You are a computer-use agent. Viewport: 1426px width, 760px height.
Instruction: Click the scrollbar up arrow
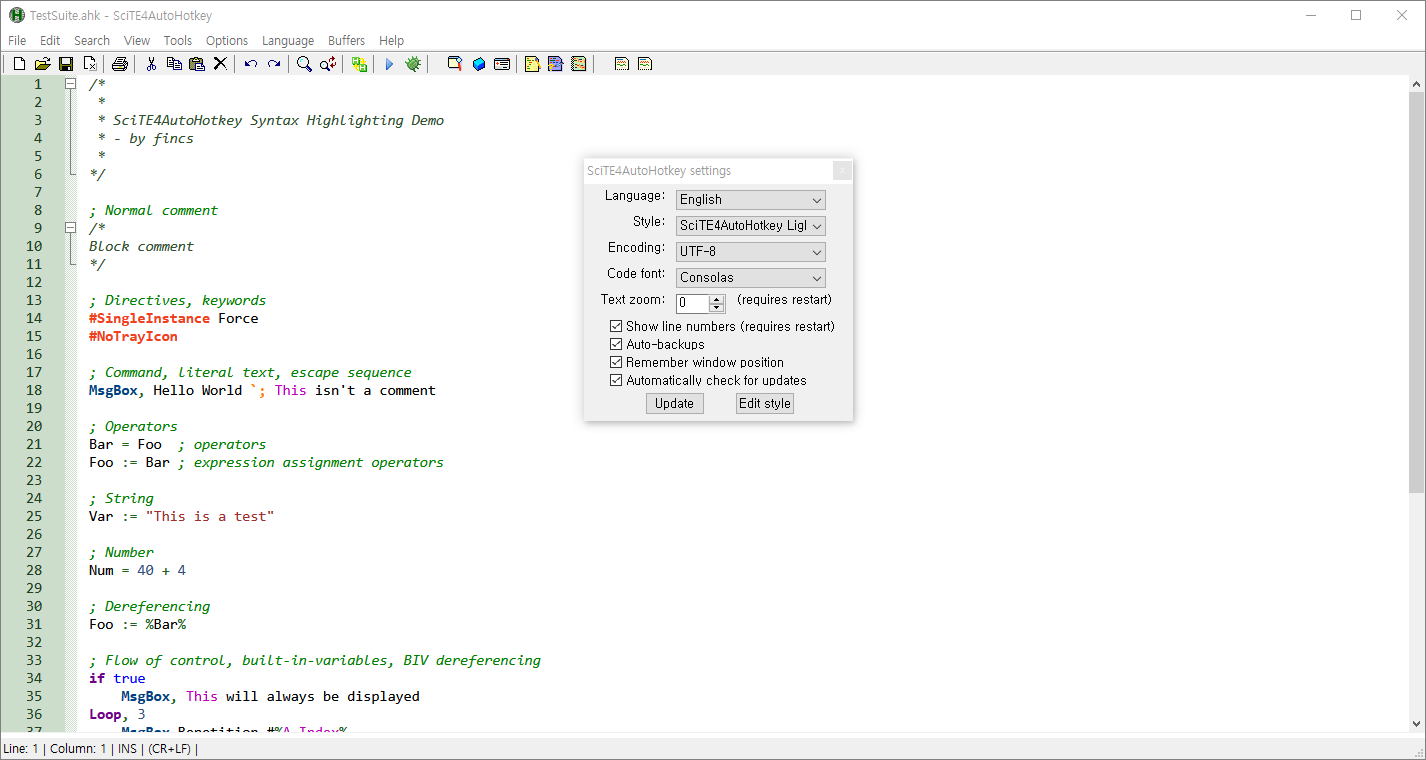(x=1417, y=83)
